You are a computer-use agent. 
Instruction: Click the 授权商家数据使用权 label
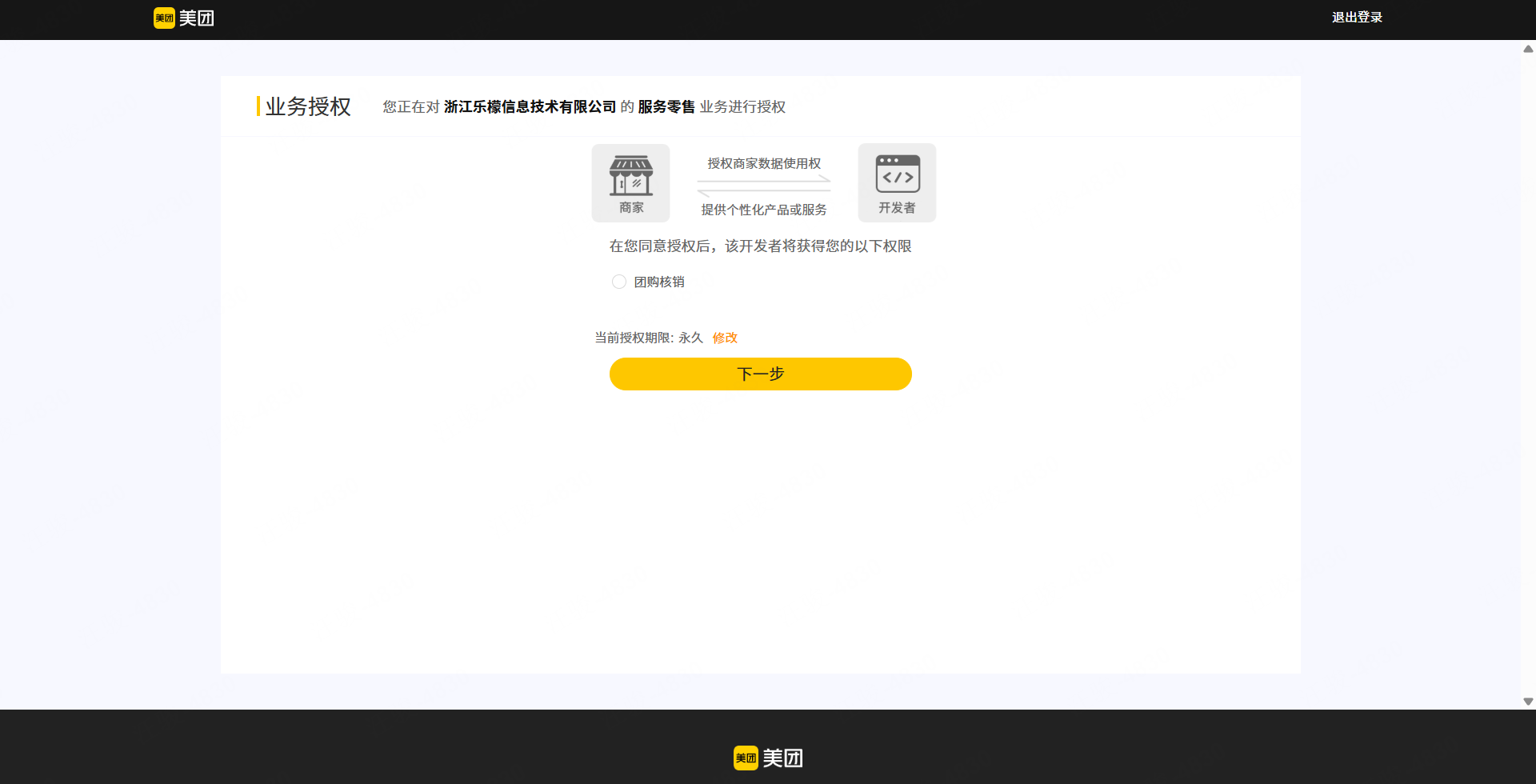click(764, 163)
